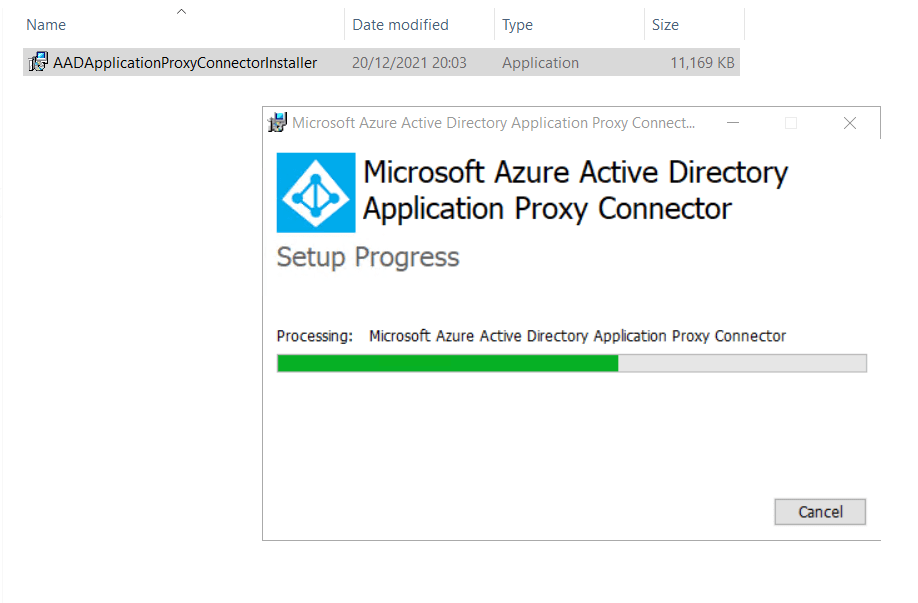
Task: Cancel the connector setup
Action: (x=820, y=512)
